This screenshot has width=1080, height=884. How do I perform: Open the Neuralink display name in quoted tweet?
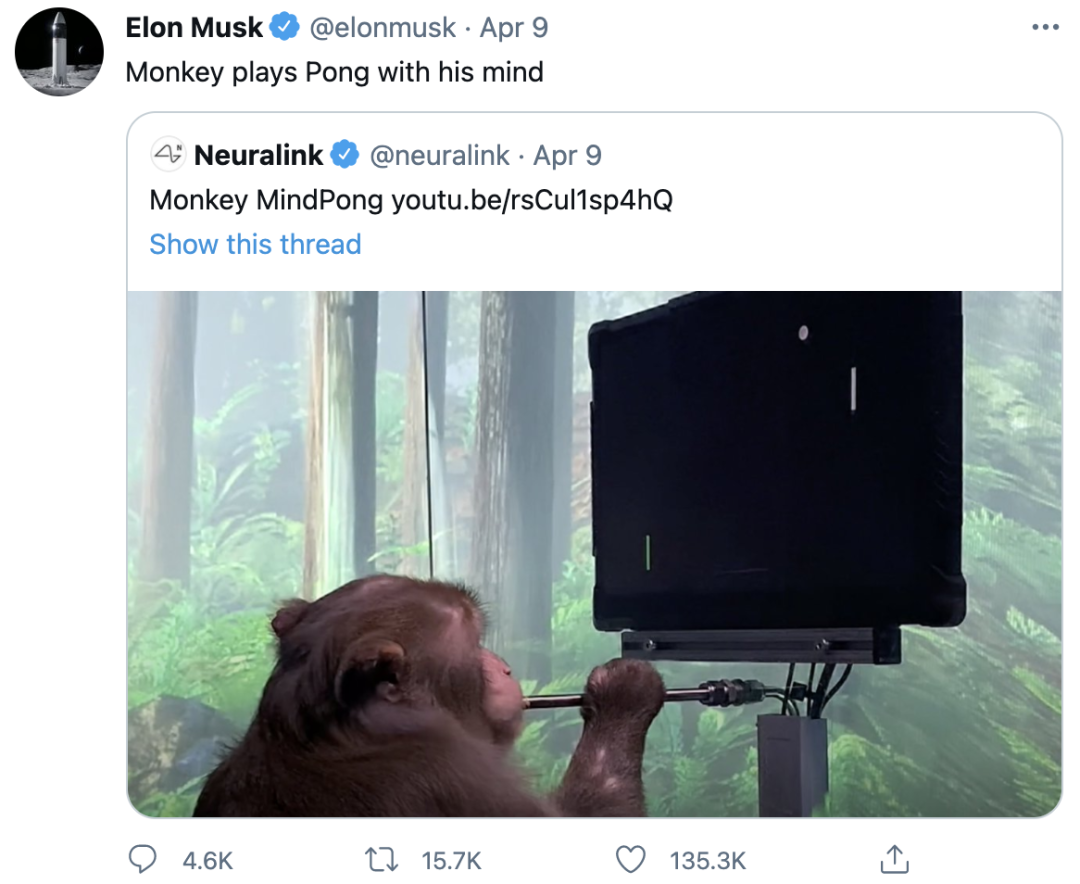258,155
